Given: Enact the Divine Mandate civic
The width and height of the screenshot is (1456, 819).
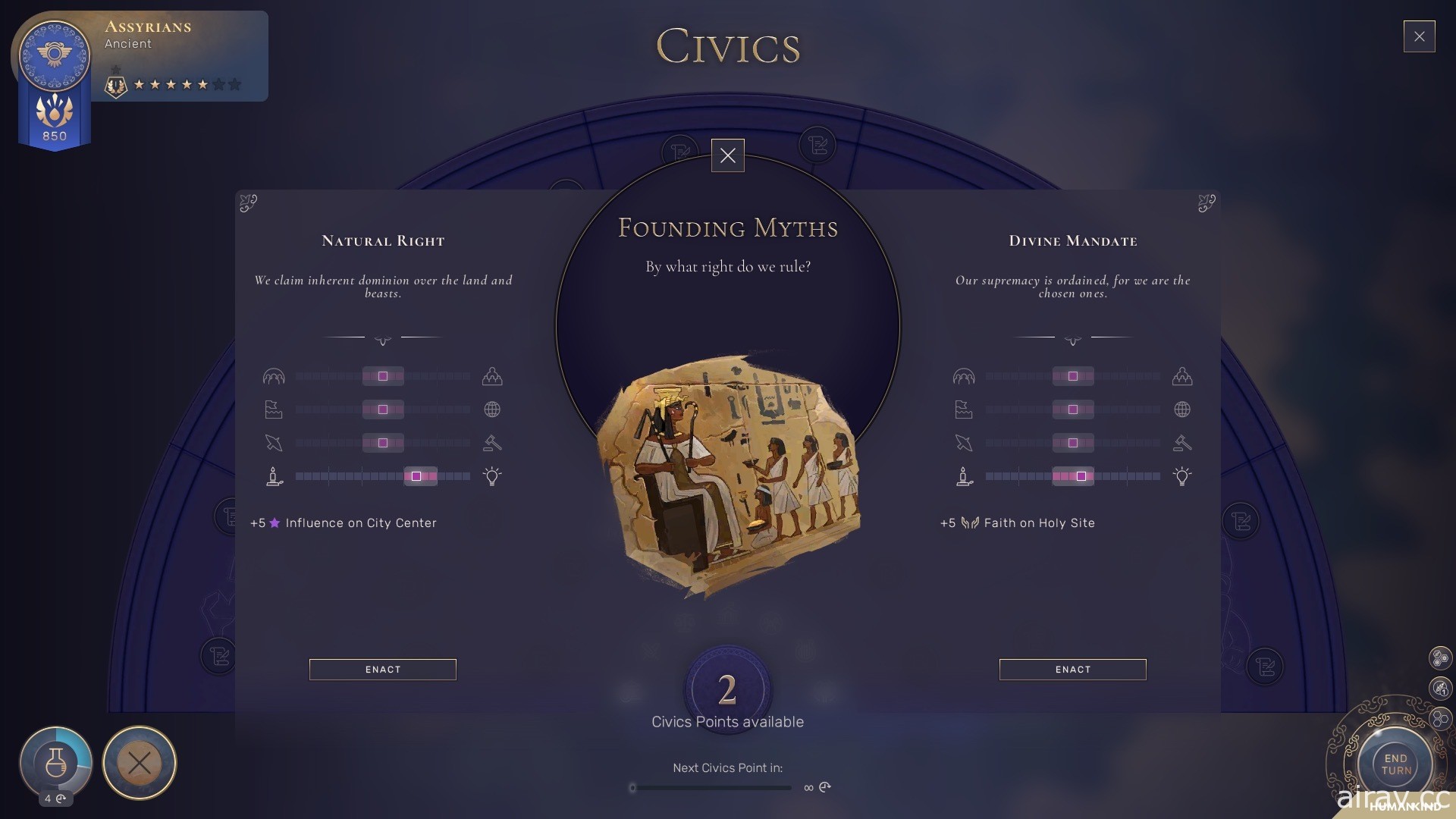Looking at the screenshot, I should 1072,669.
